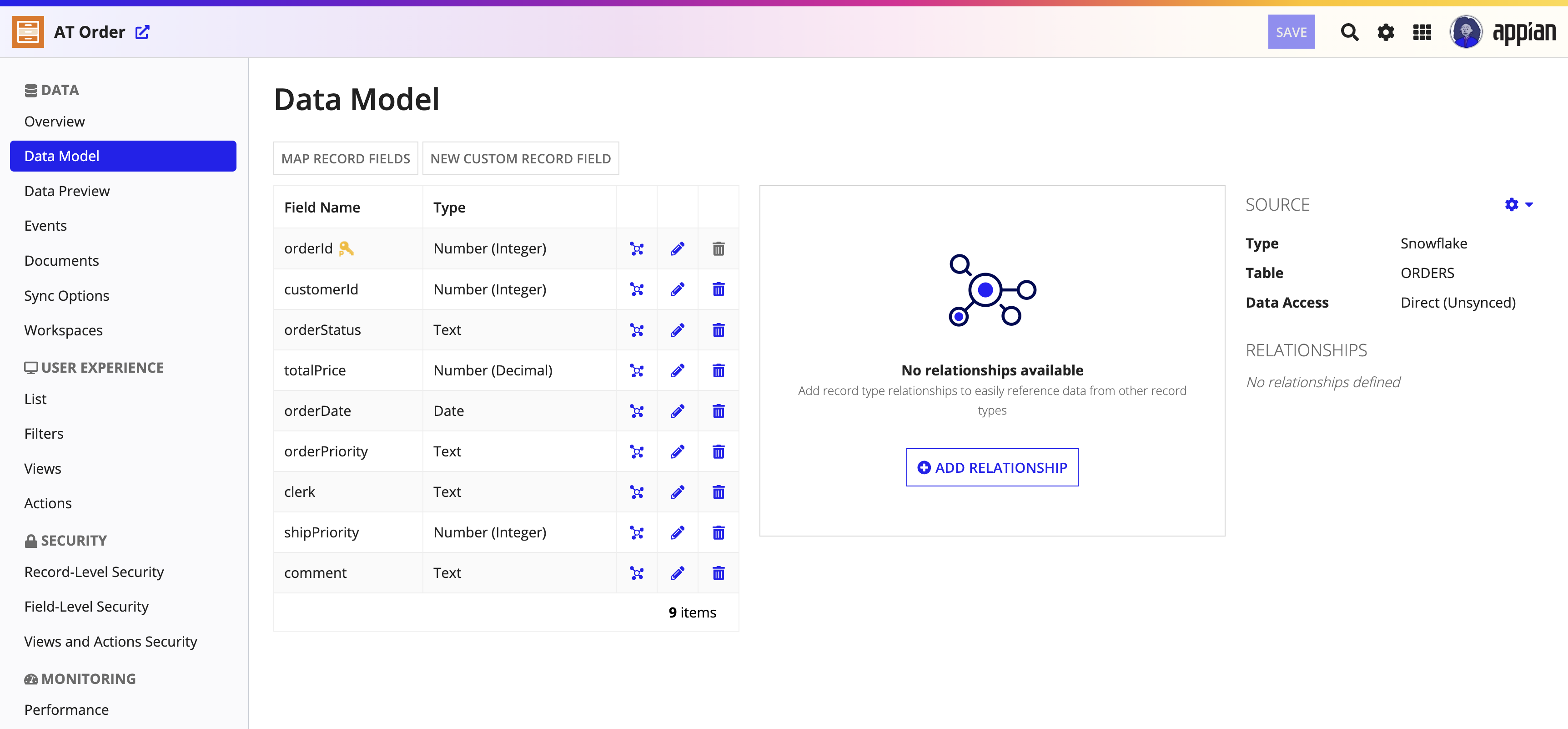Click the Appian logo
The height and width of the screenshot is (729, 1568).
(x=1524, y=33)
